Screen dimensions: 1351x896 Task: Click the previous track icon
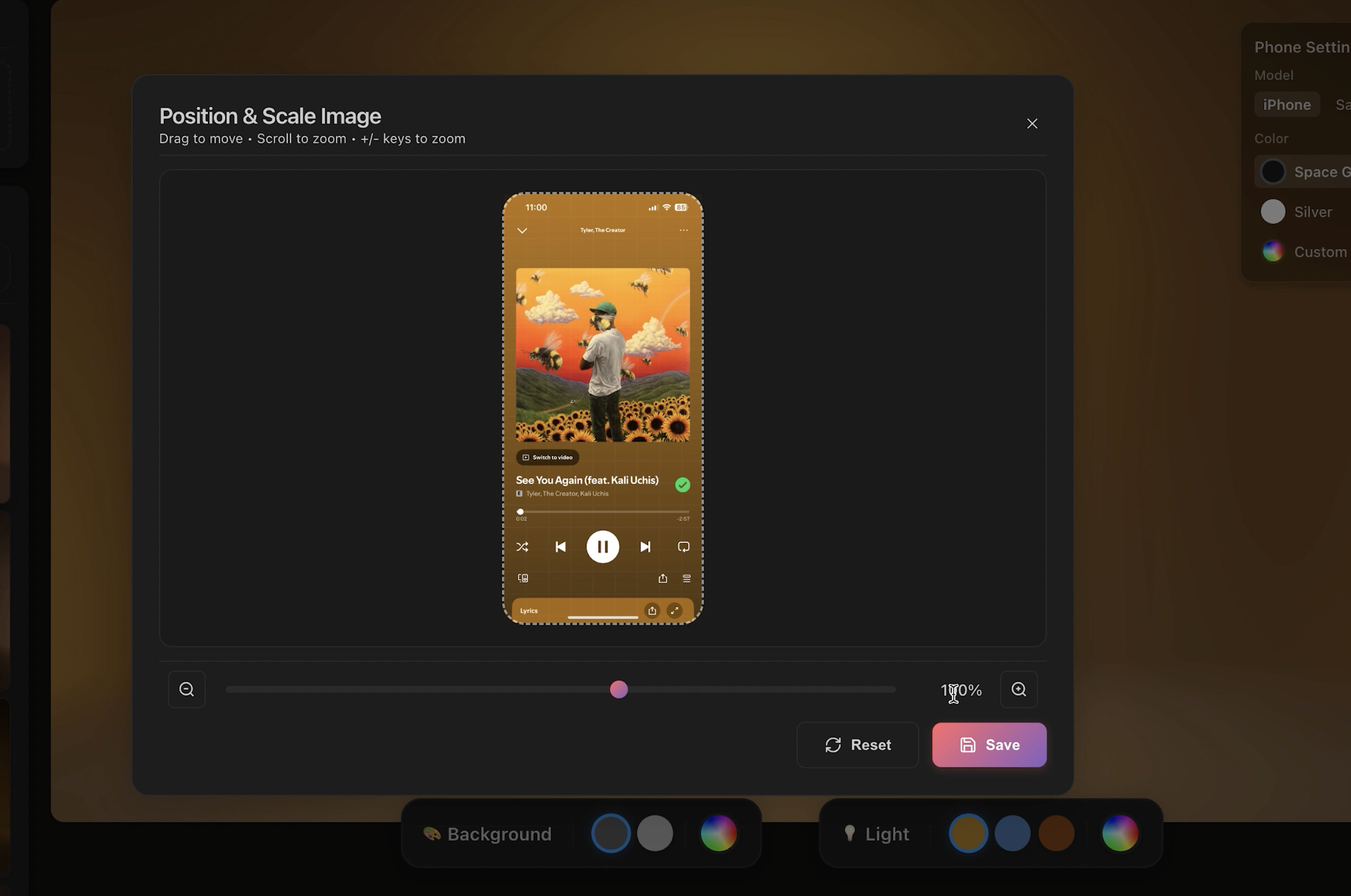click(x=560, y=547)
